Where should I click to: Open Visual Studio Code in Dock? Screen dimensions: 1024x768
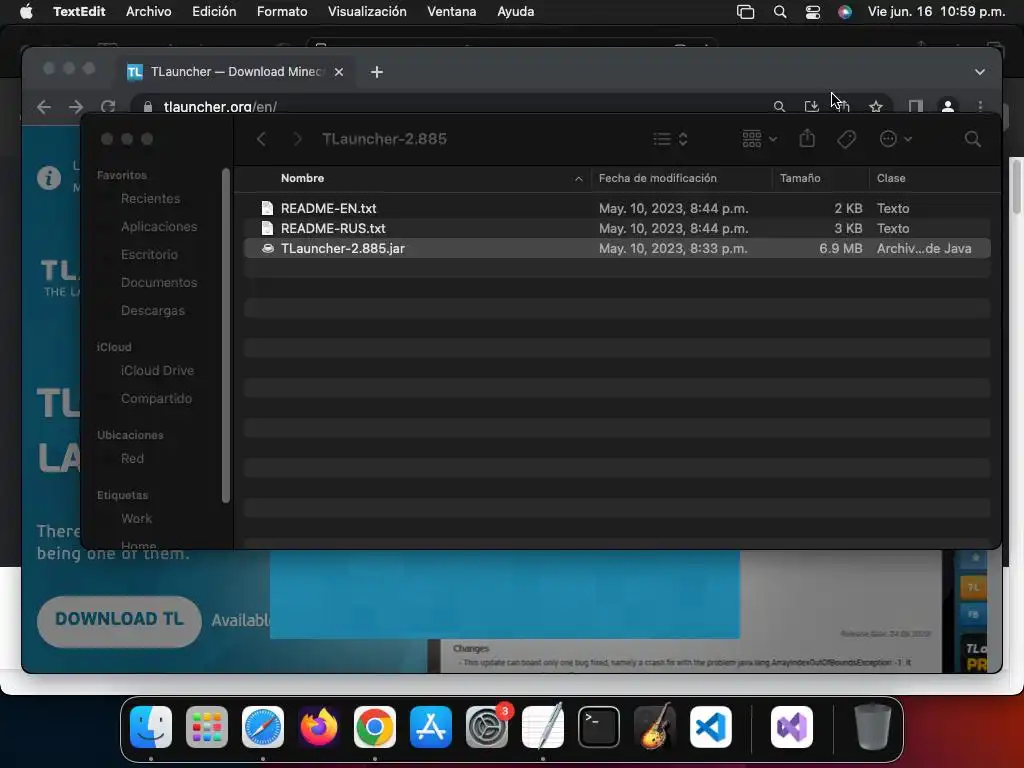click(711, 727)
